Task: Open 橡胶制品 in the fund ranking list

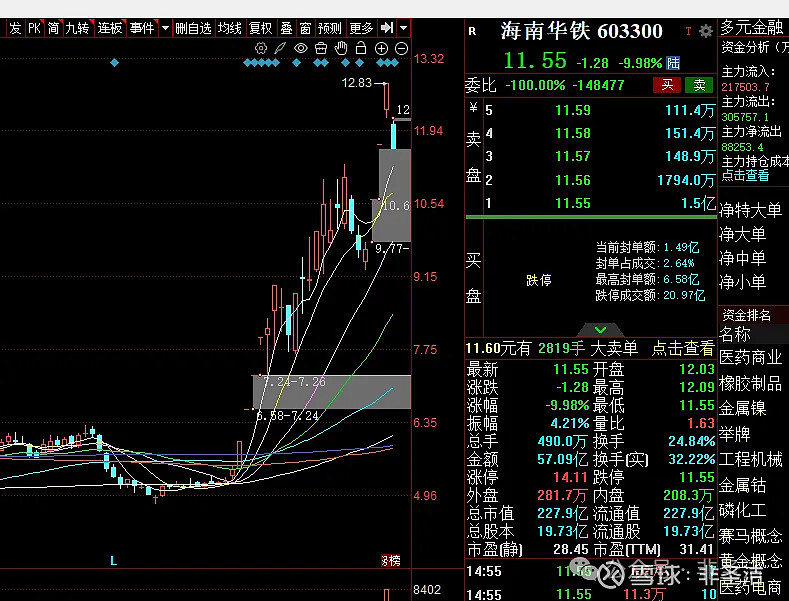Action: (750, 383)
